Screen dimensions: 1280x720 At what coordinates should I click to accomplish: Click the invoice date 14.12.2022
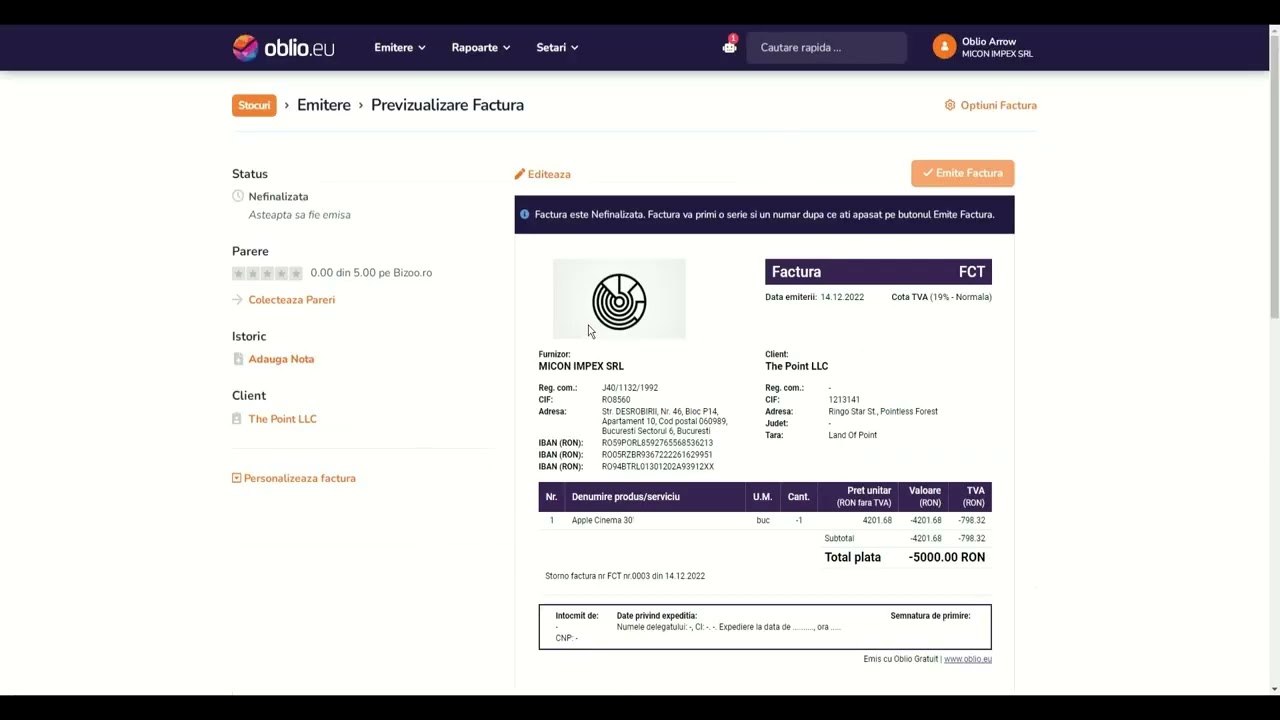(x=842, y=297)
